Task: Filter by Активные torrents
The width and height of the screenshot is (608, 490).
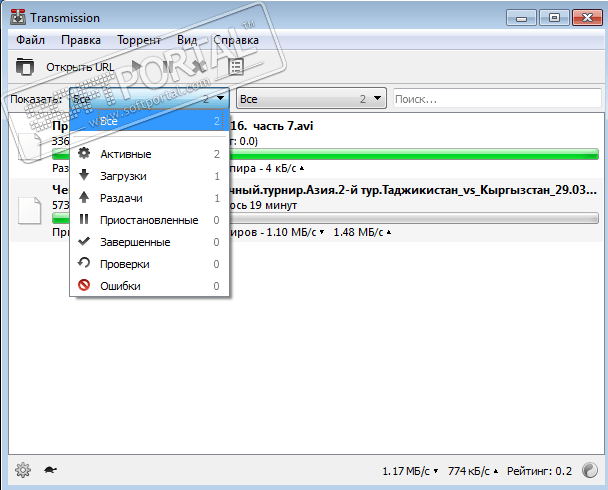Action: [150, 154]
